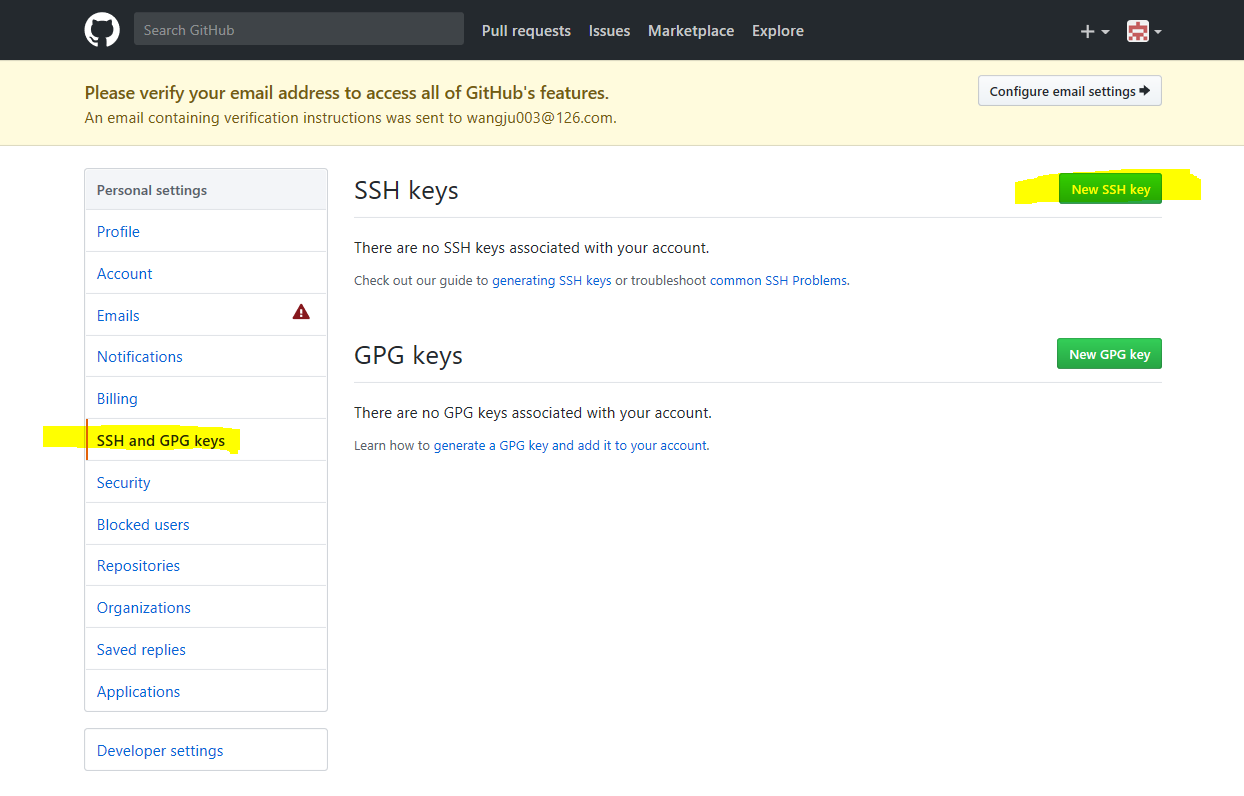Image resolution: width=1244 pixels, height=796 pixels.
Task: Select Organizations in settings sidebar
Action: pos(206,607)
